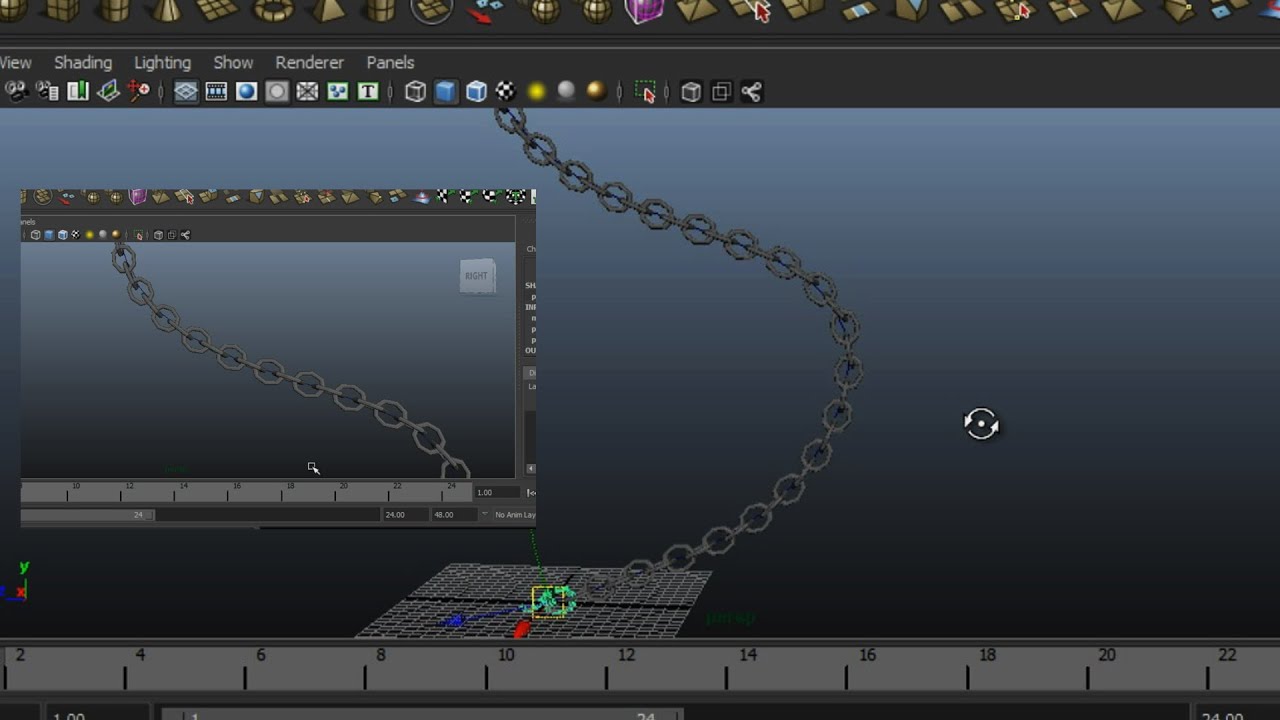Screen dimensions: 1280x720
Task: Click the 24.00 playback end field in inset
Action: pos(406,515)
